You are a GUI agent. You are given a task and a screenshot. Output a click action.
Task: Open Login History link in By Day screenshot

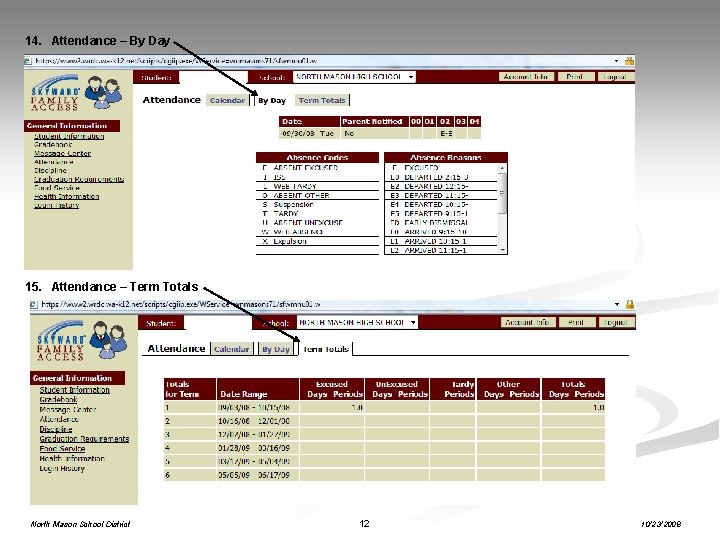click(56, 205)
